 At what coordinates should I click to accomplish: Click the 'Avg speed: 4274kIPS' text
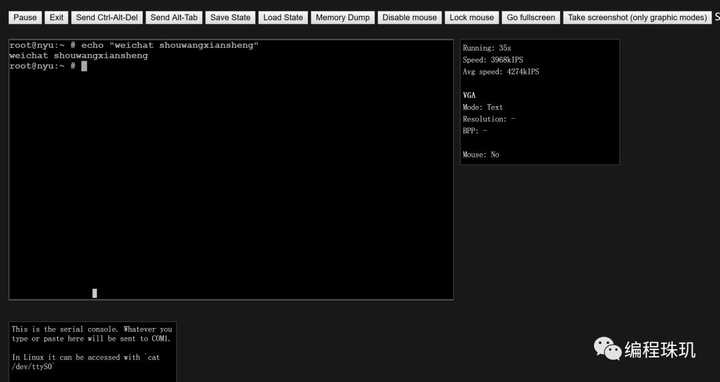[x=501, y=72]
